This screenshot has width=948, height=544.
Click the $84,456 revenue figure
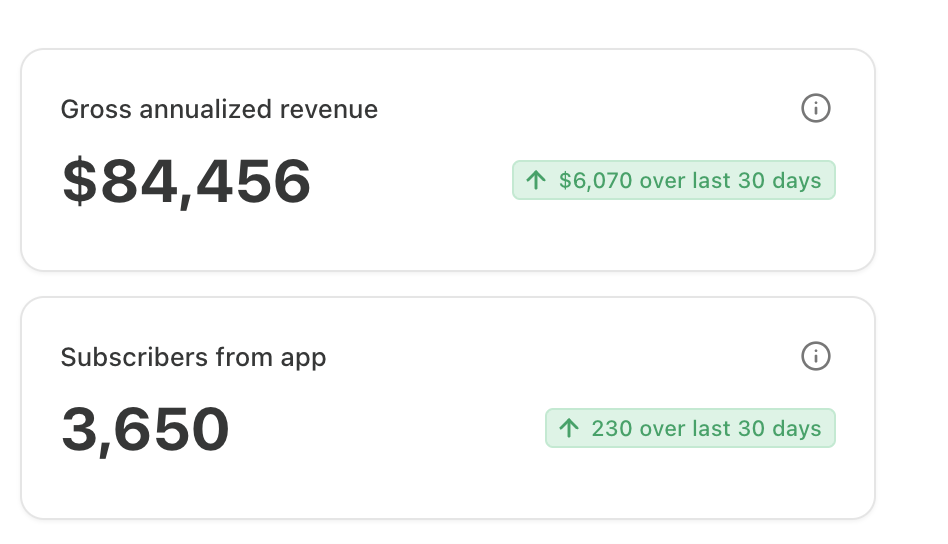point(186,182)
